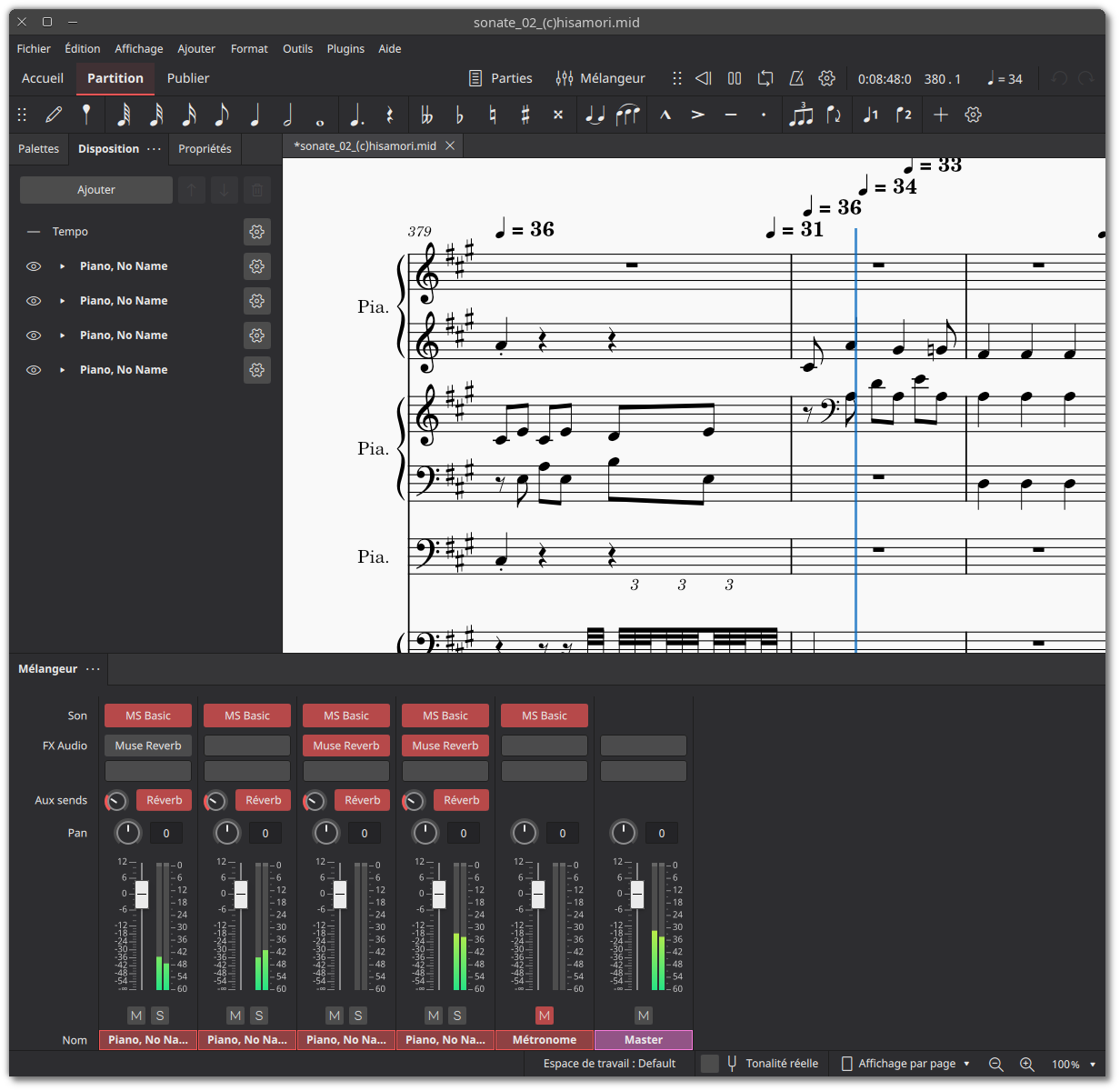
Task: Enable the metronome icon in playback controls
Action: pyautogui.click(x=795, y=78)
